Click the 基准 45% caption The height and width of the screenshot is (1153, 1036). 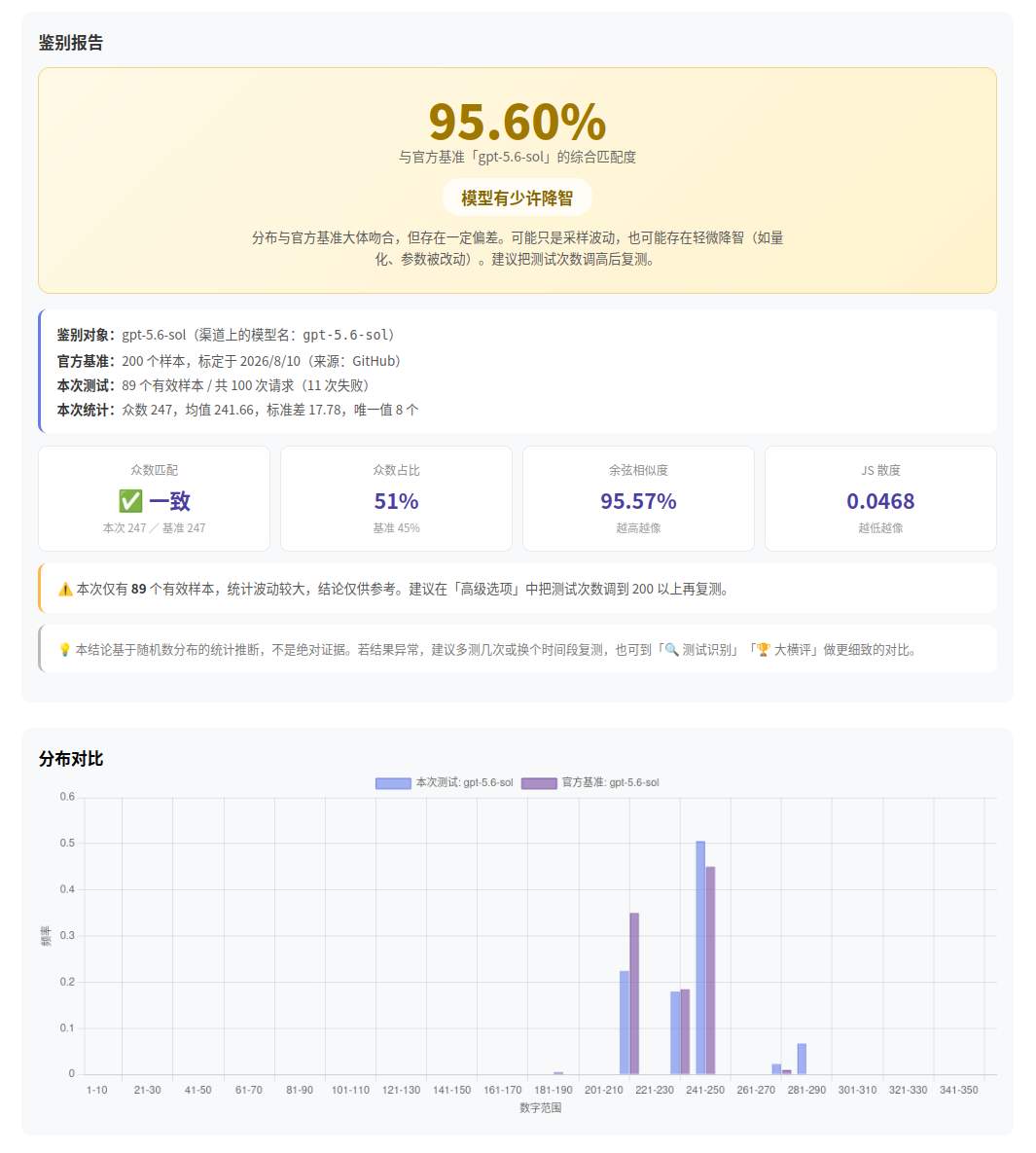396,528
